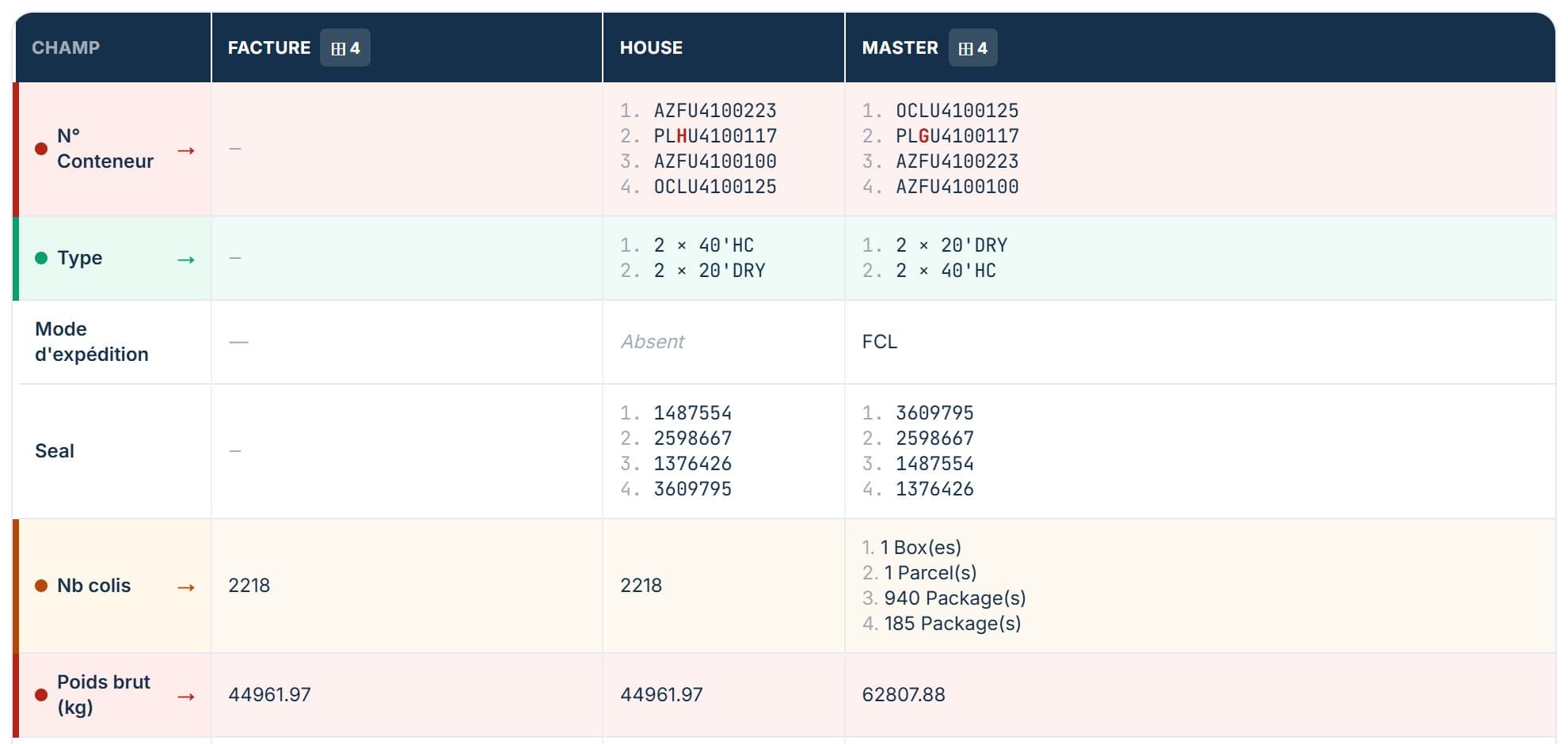The image size is (1568, 744).
Task: Click the red status dot for N° Conteneur
Action: (41, 149)
